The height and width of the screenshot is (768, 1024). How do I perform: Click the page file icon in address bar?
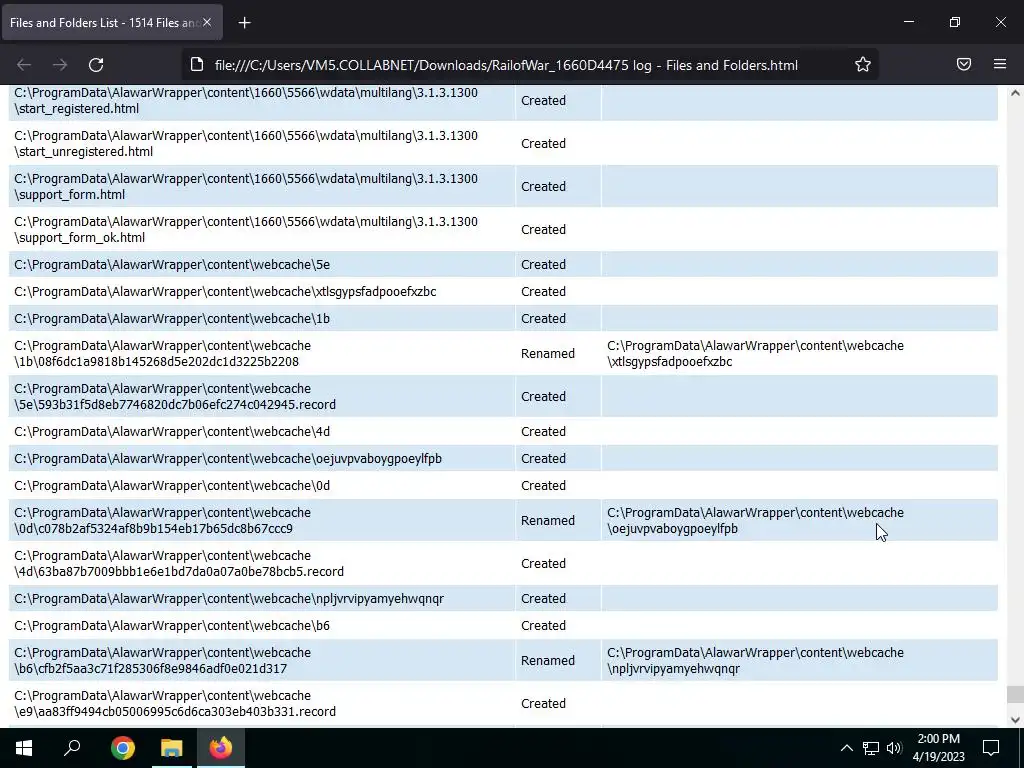pyautogui.click(x=197, y=65)
